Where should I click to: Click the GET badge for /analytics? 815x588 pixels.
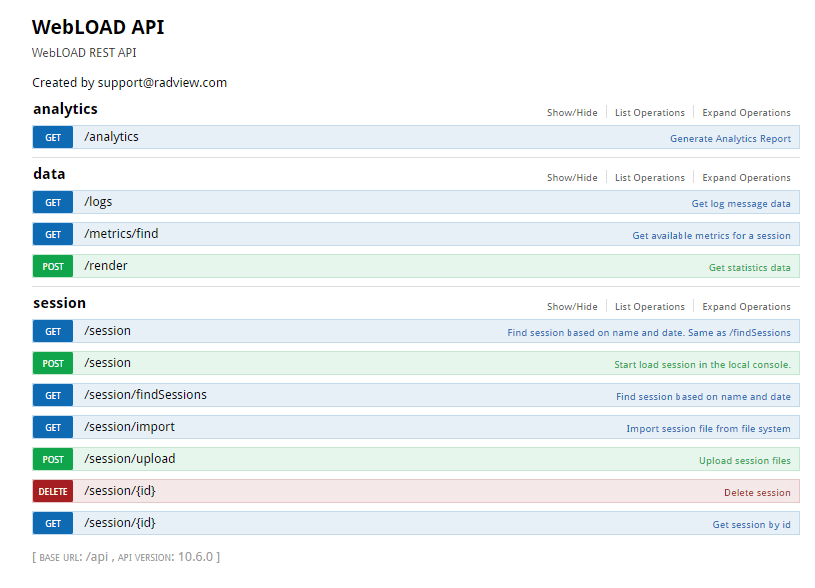[x=53, y=138]
